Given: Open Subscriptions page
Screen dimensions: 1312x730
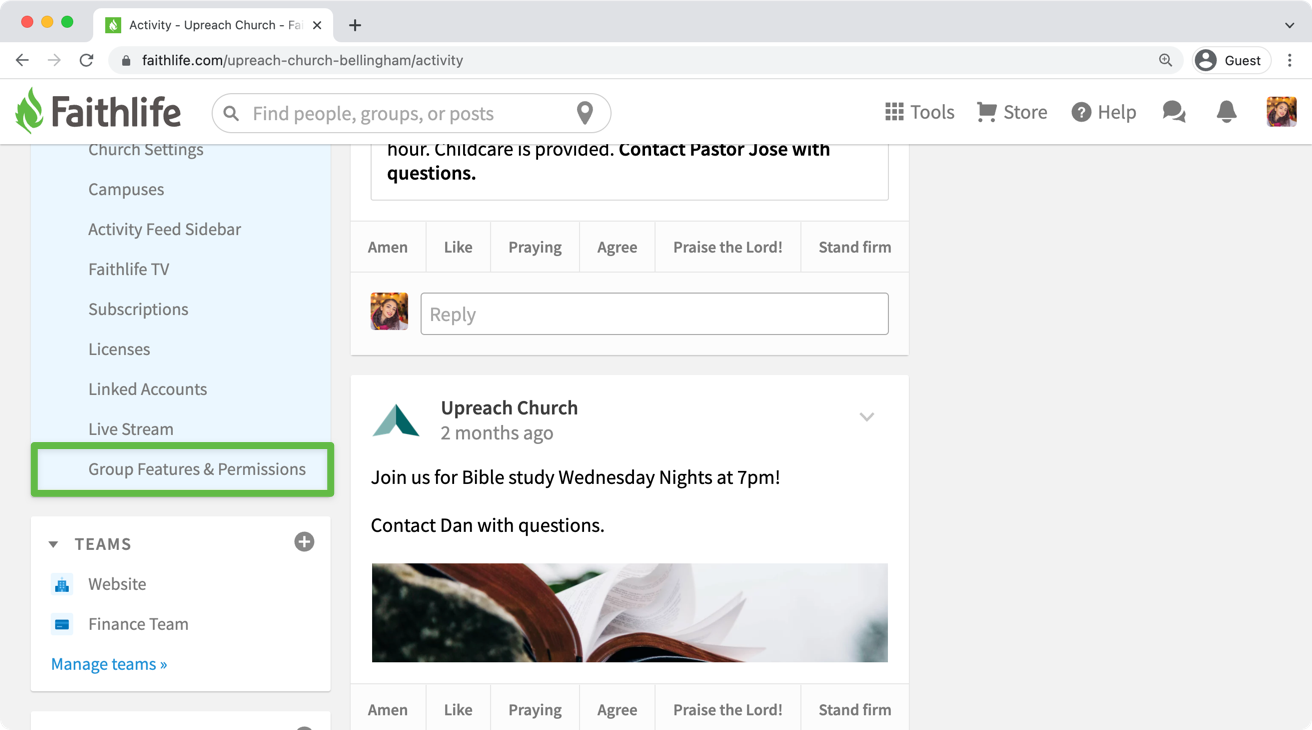Looking at the screenshot, I should click(x=138, y=309).
